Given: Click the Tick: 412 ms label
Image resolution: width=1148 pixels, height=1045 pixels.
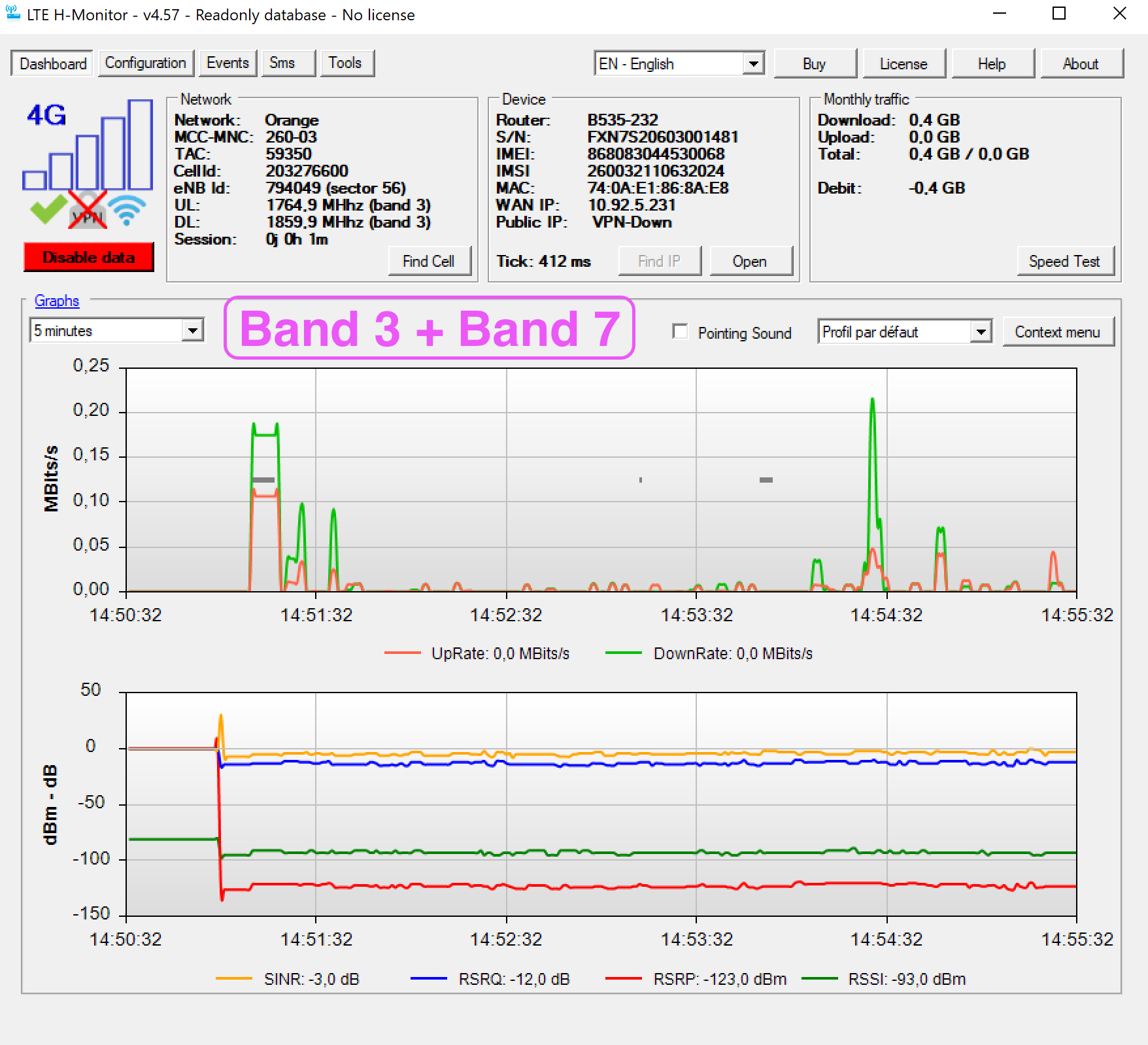Looking at the screenshot, I should pyautogui.click(x=543, y=261).
